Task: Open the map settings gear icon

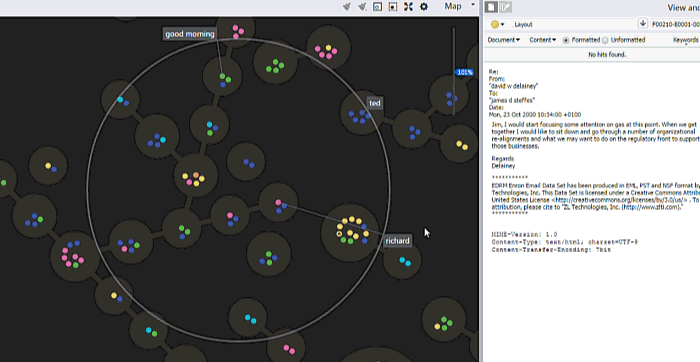Action: 424,7
